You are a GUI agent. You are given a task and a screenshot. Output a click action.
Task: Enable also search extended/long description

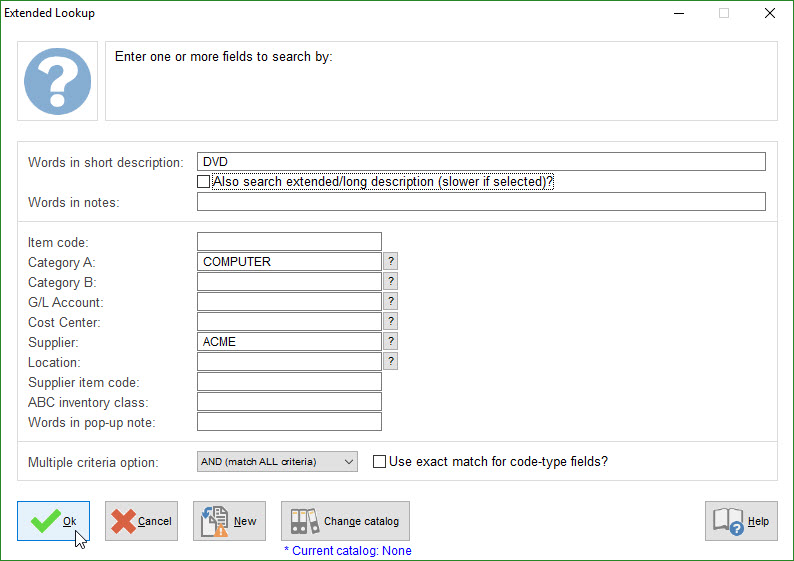tap(204, 182)
